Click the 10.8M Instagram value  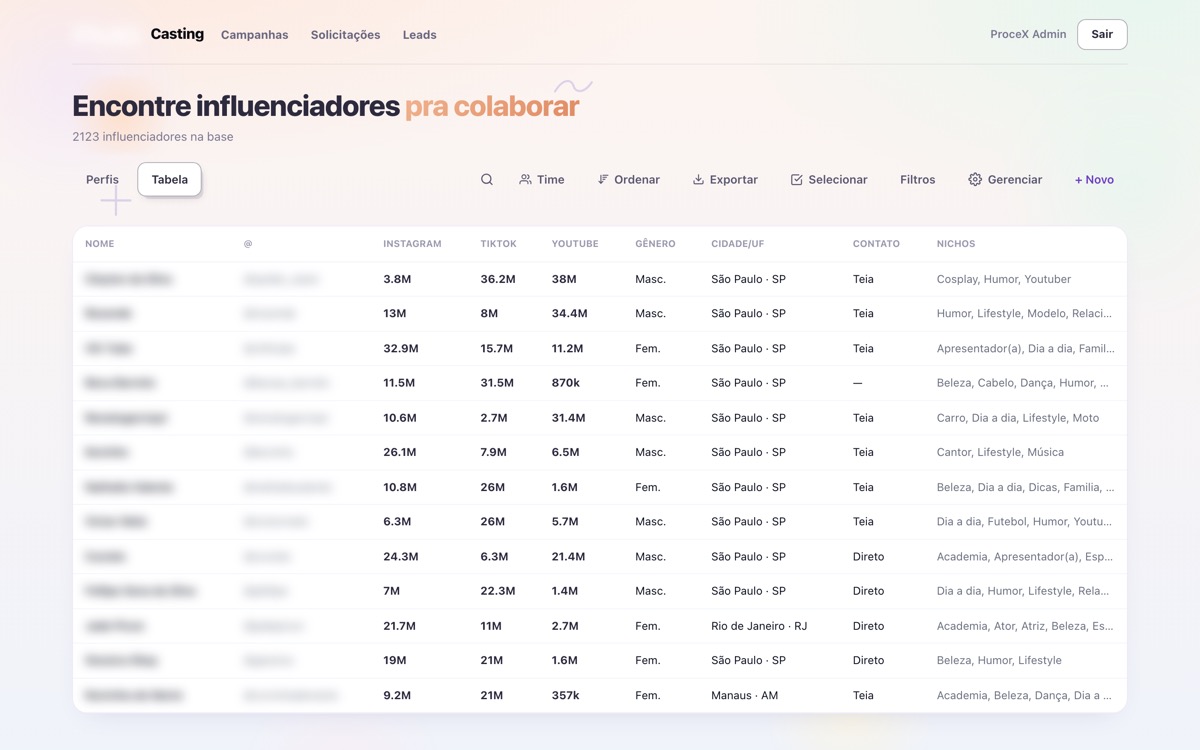400,487
